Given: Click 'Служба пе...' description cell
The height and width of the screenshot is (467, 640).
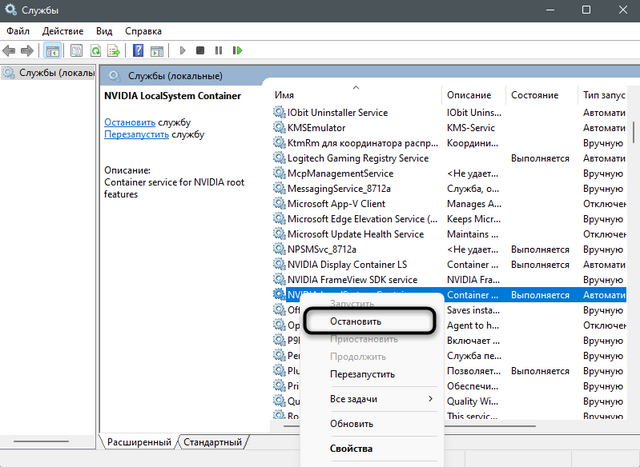Looking at the screenshot, I should click(474, 356).
